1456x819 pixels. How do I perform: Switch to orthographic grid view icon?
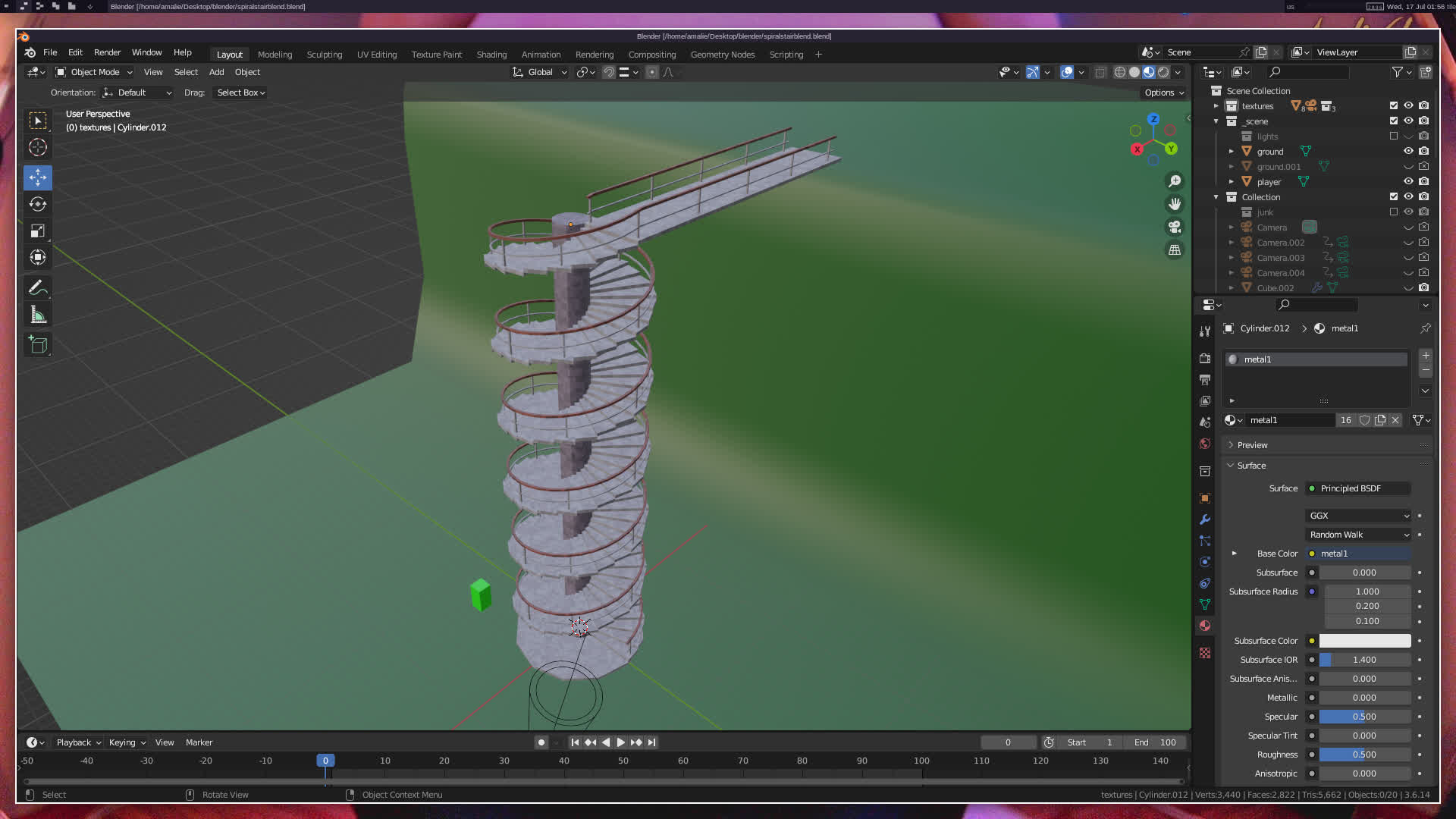[x=1175, y=249]
